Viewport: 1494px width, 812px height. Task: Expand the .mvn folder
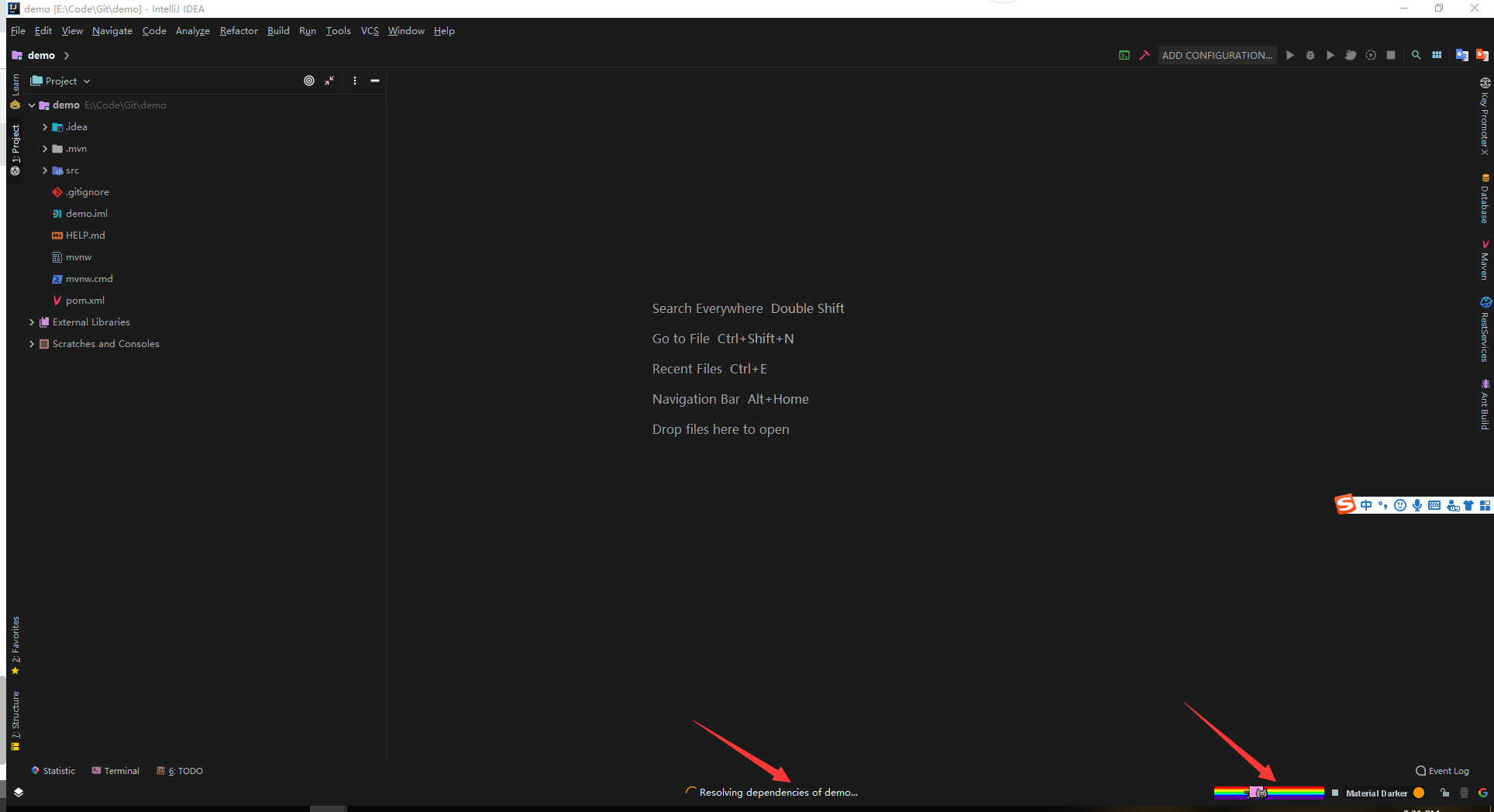pyautogui.click(x=45, y=149)
